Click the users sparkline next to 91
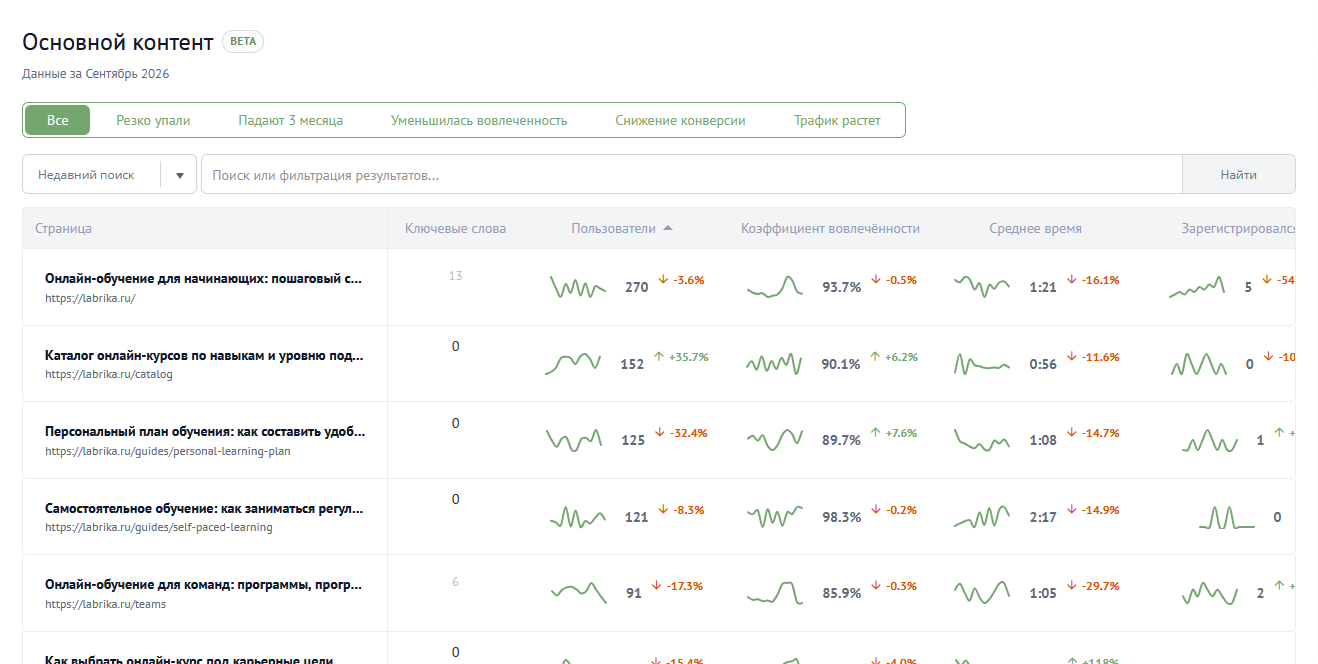The width and height of the screenshot is (1318, 664). (x=578, y=593)
